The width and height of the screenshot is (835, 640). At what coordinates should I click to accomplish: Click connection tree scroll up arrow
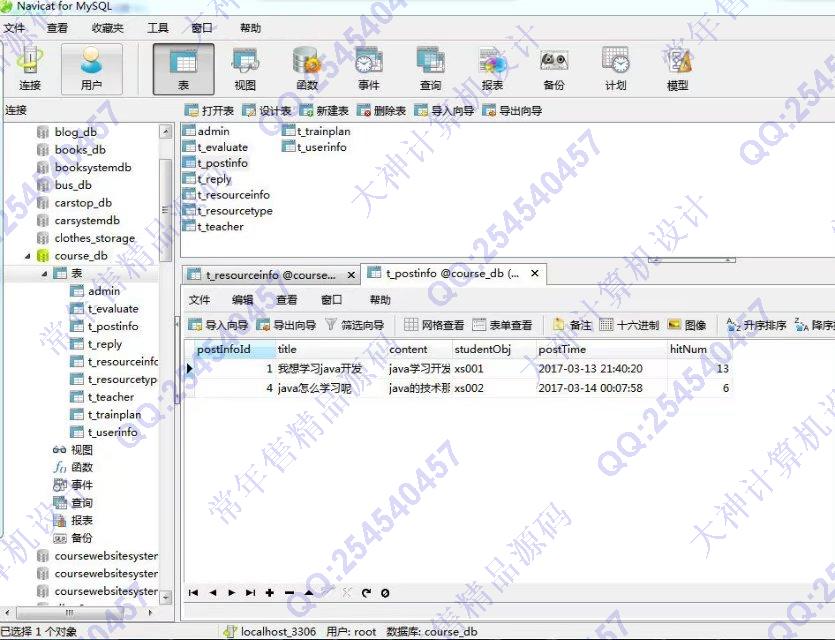(x=166, y=131)
